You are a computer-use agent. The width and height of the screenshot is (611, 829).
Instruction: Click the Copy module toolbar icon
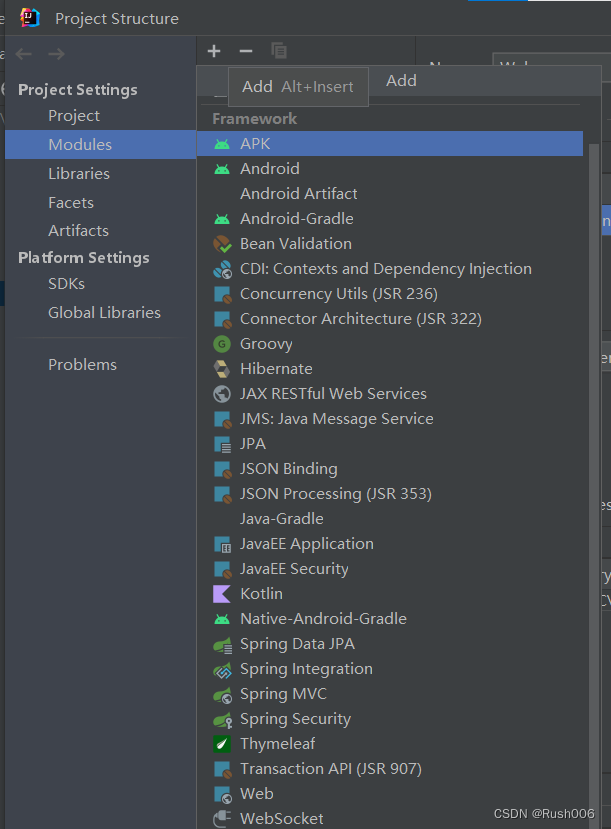279,51
